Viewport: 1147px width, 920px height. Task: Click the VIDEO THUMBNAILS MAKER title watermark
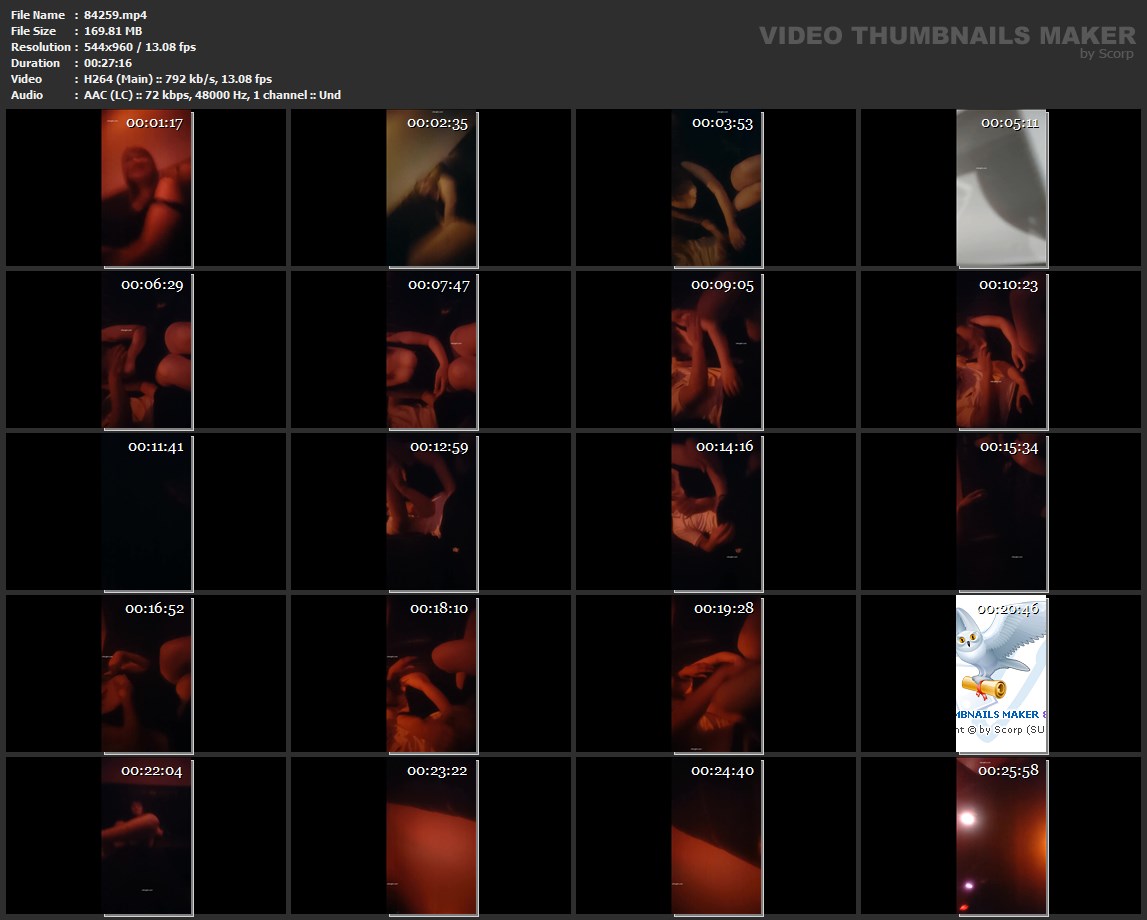[x=946, y=36]
